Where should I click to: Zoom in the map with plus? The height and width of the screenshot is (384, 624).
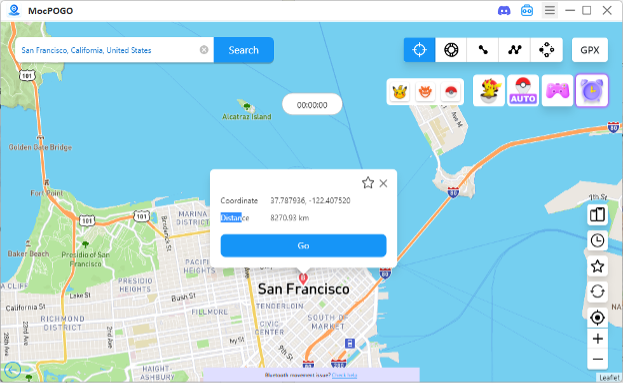click(597, 339)
